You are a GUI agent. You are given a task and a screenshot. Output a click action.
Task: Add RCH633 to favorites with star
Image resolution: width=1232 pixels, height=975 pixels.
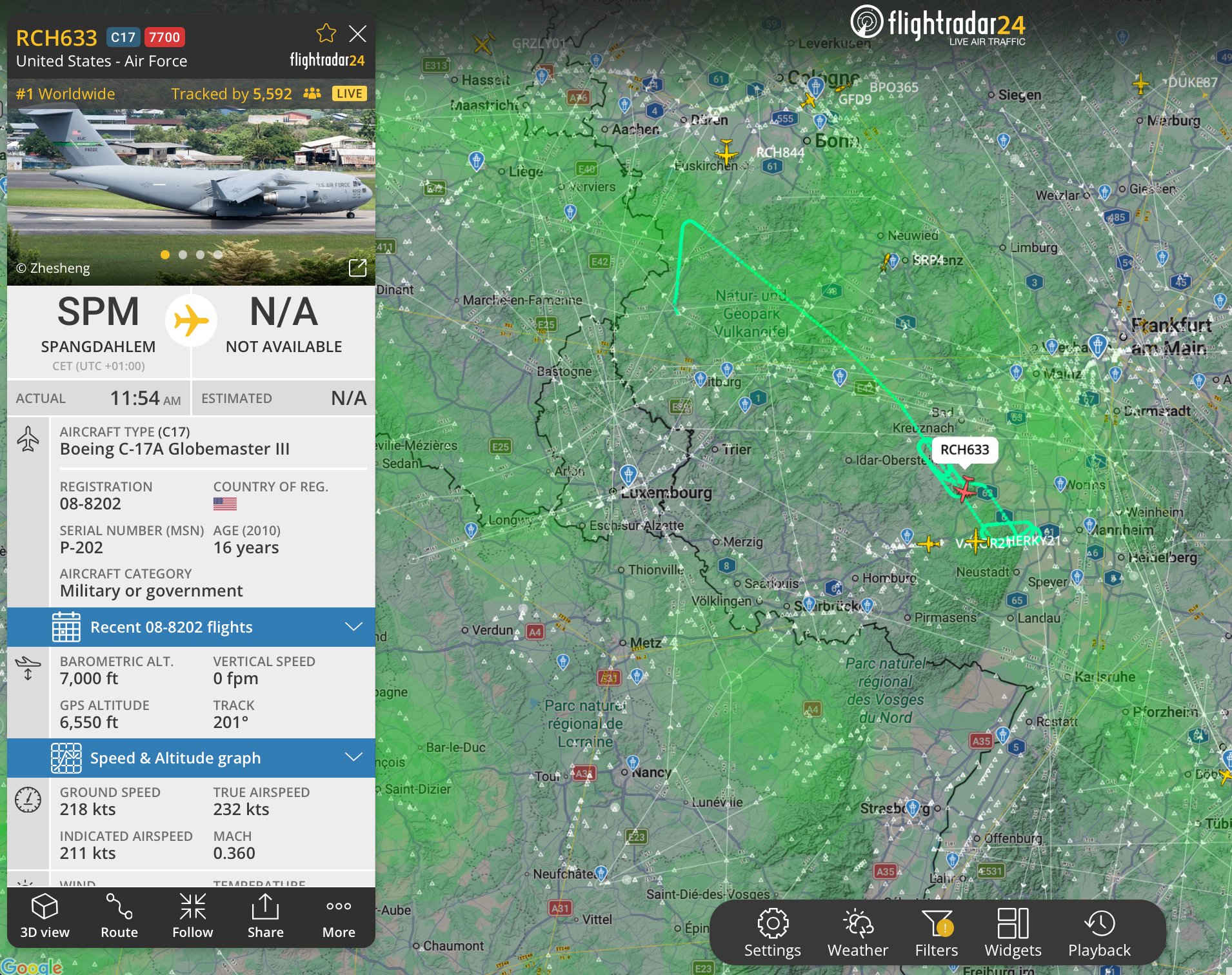pyautogui.click(x=326, y=34)
